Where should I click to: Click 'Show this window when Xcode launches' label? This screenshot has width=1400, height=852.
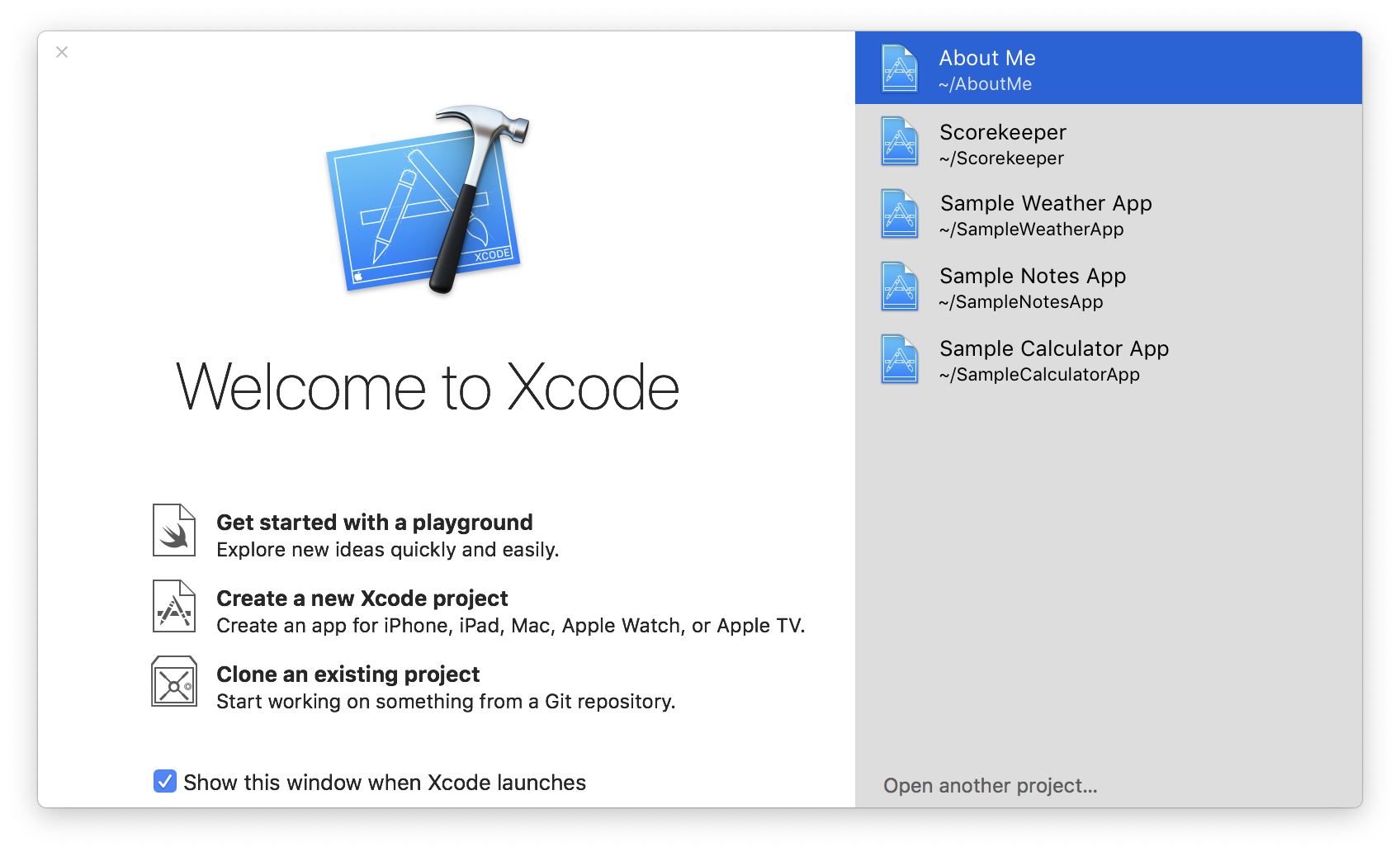click(x=385, y=783)
